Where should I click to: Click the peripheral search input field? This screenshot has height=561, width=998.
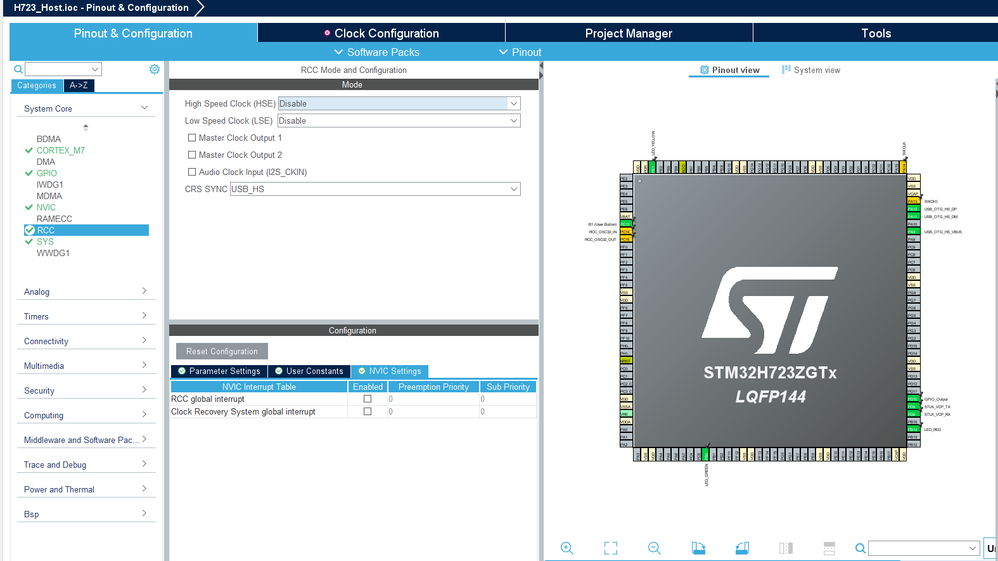point(62,69)
